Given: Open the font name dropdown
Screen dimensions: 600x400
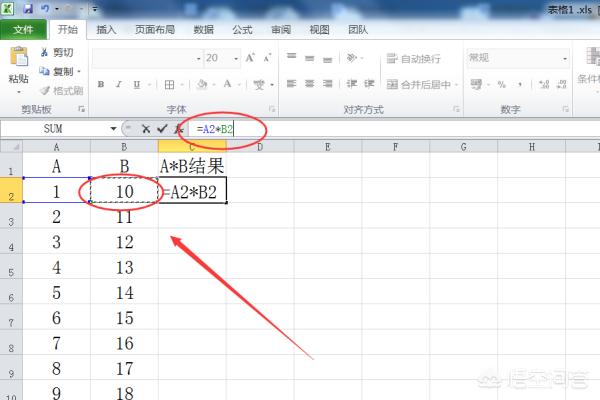Looking at the screenshot, I should tap(199, 59).
